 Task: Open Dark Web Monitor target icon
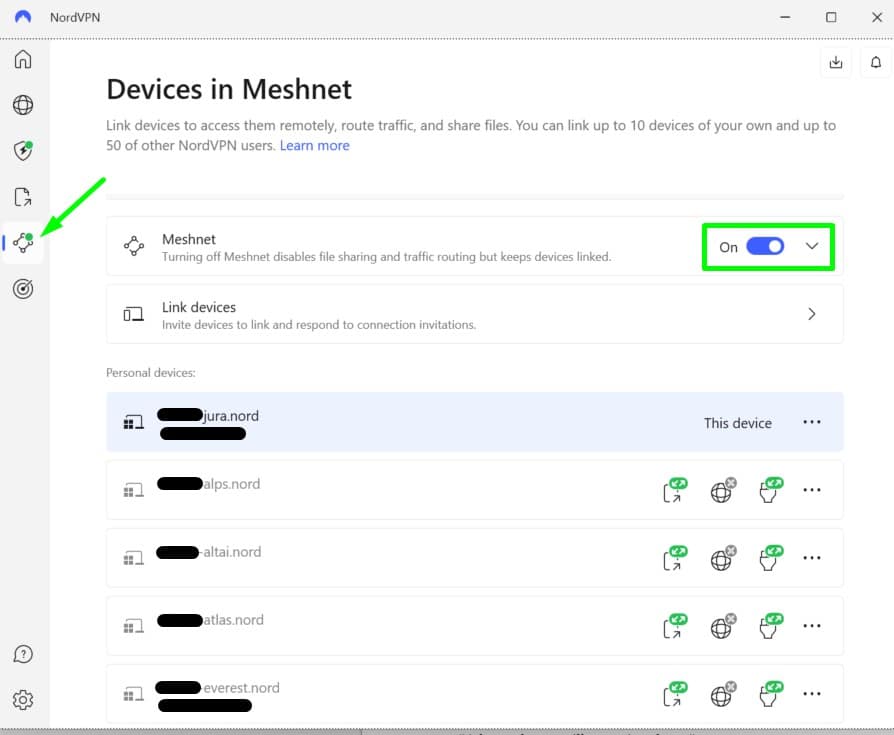(23, 289)
